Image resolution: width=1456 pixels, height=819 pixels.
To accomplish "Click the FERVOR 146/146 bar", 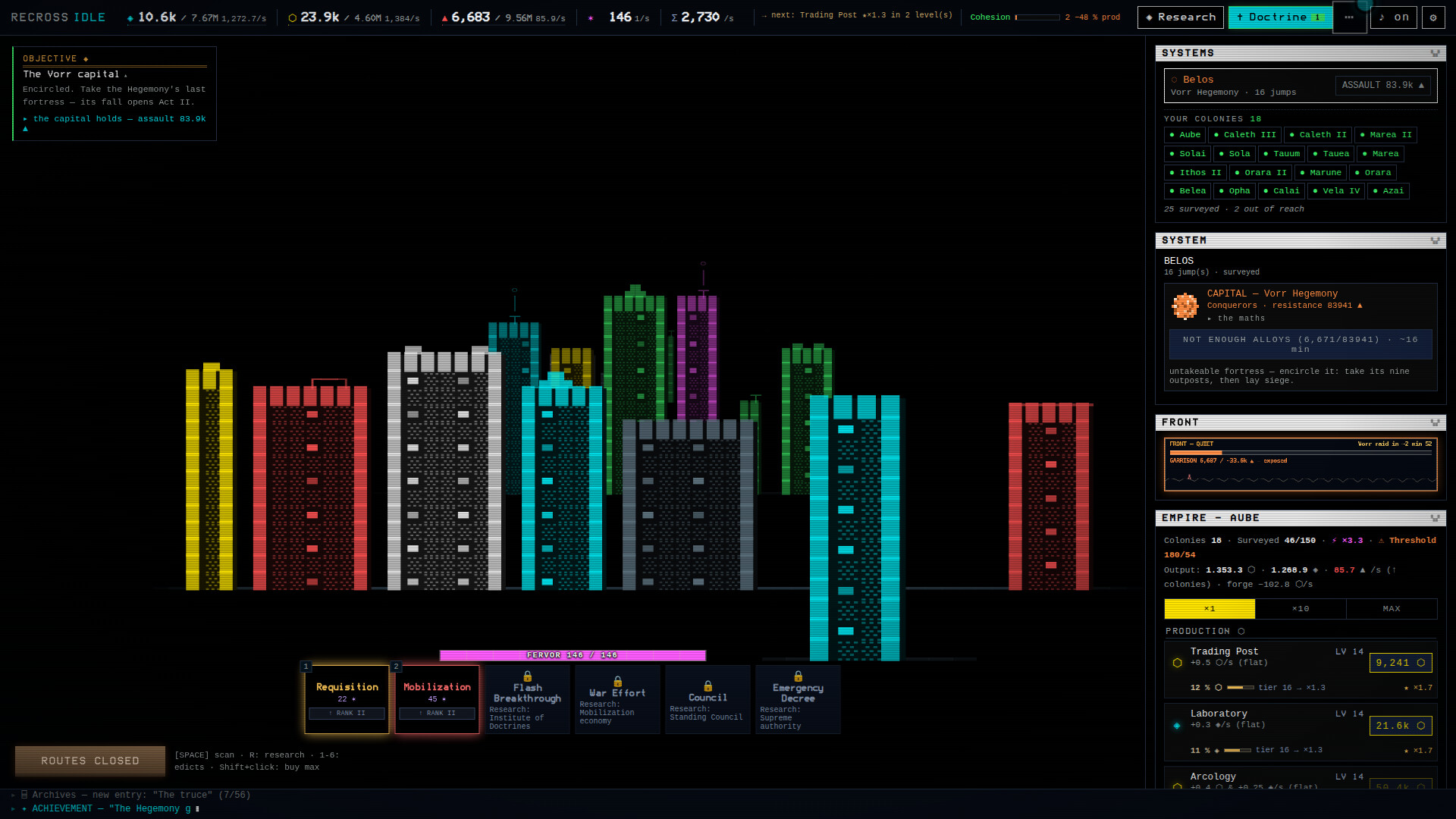I will coord(573,655).
